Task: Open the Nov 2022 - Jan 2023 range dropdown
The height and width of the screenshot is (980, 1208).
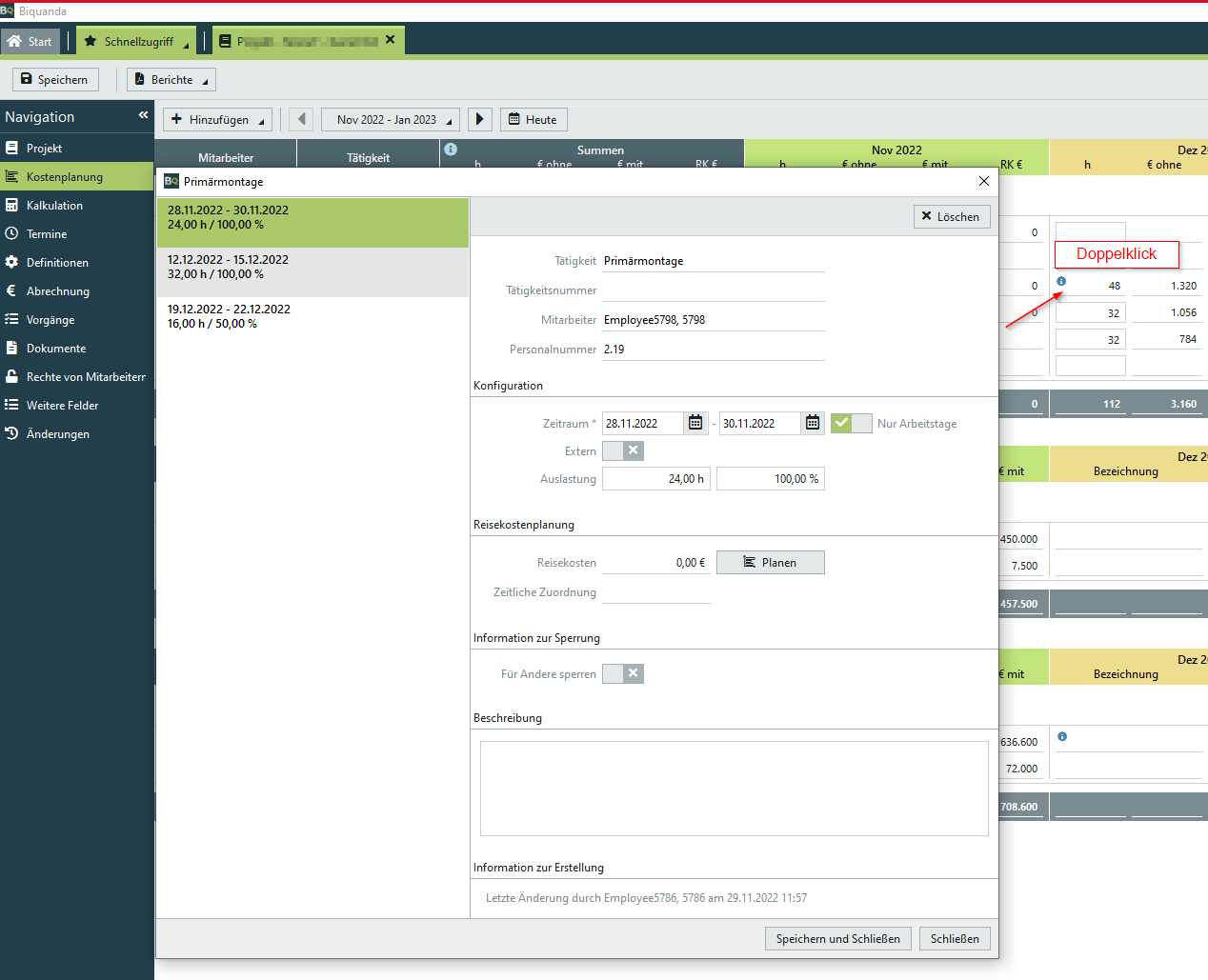Action: click(x=390, y=119)
